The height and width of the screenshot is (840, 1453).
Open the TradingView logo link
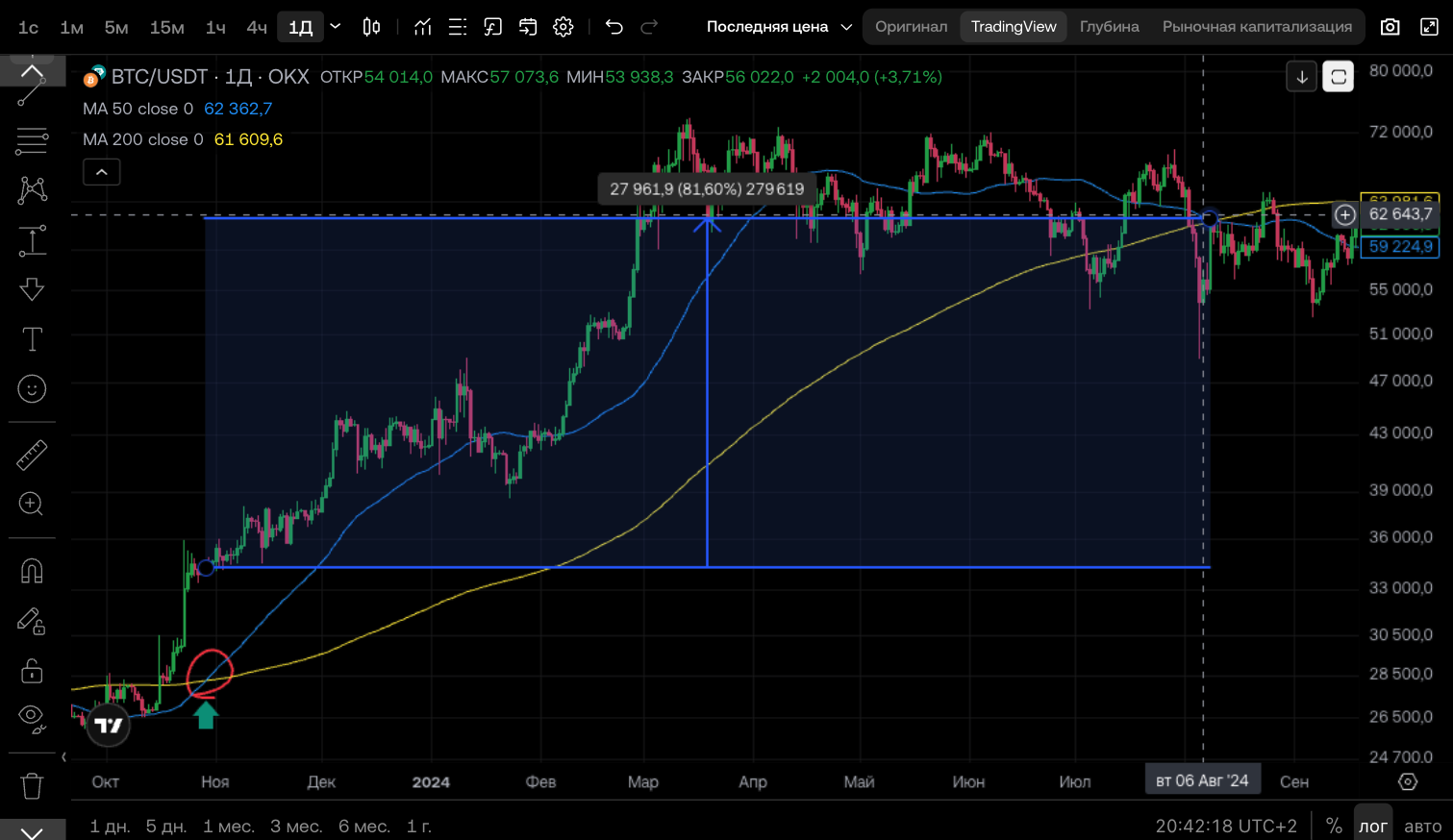[109, 726]
